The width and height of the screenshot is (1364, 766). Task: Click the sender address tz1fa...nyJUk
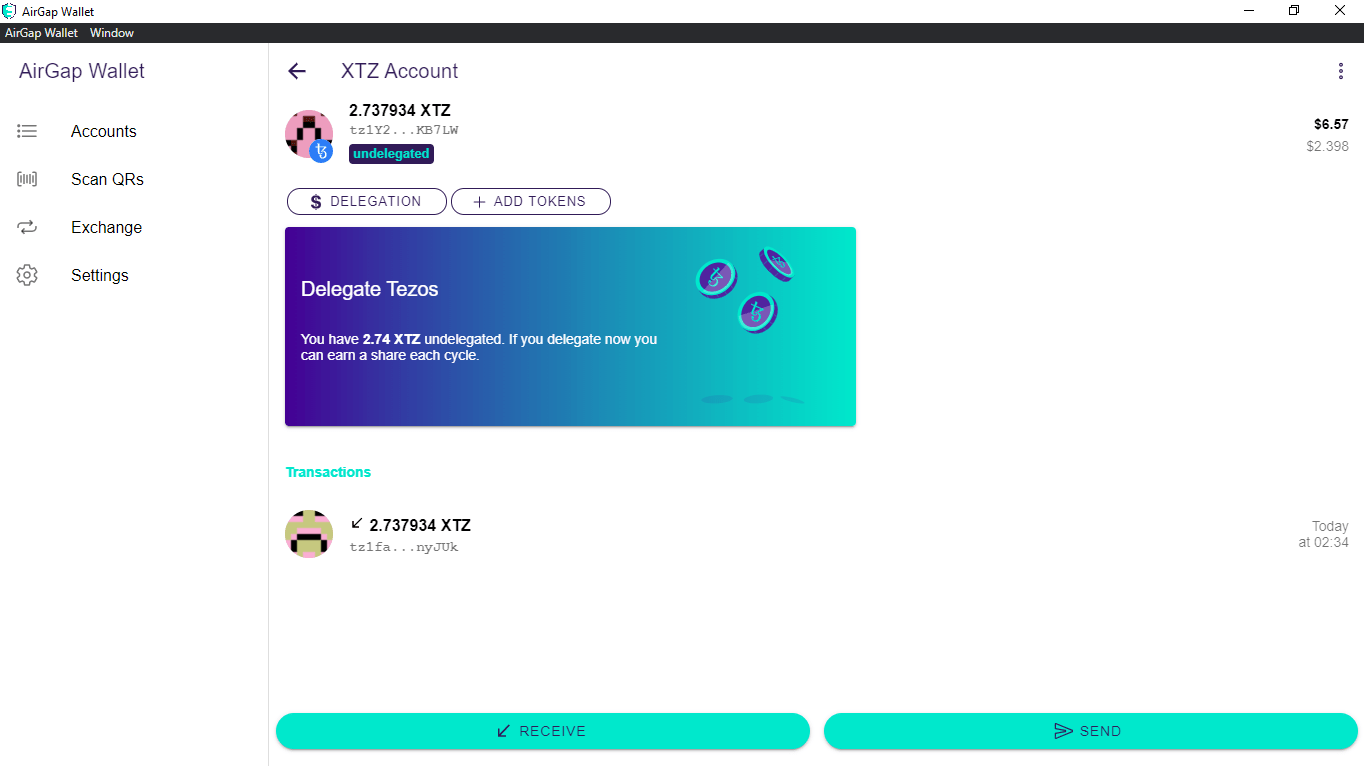[404, 548]
